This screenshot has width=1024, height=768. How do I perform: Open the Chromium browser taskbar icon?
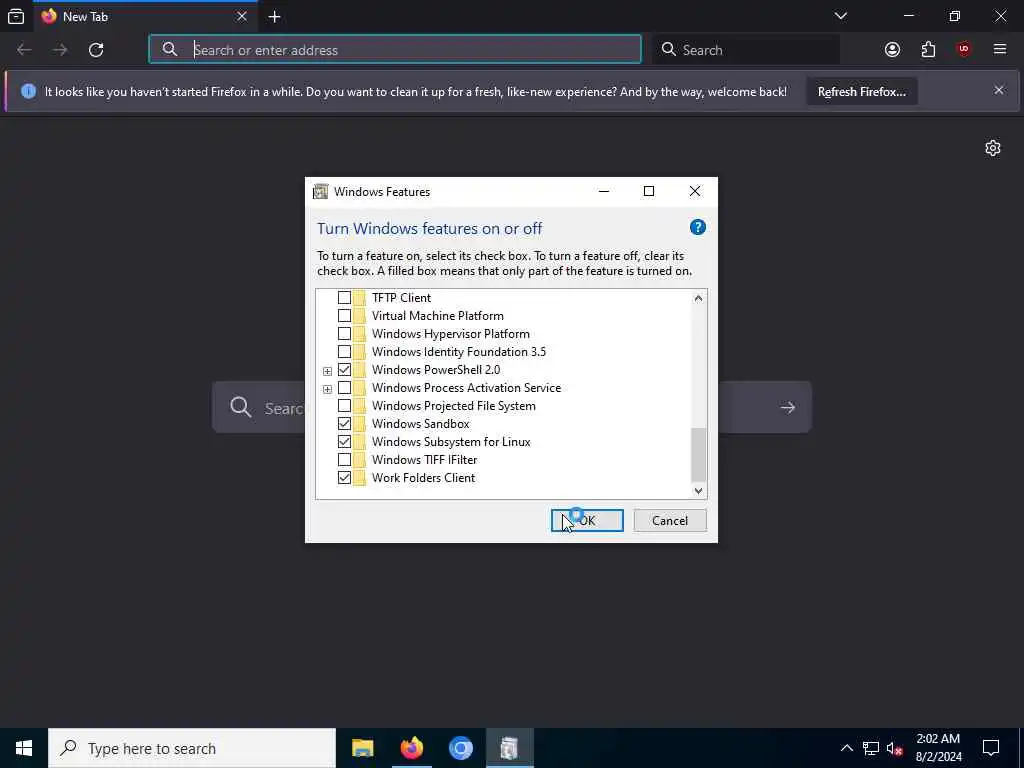tap(460, 748)
